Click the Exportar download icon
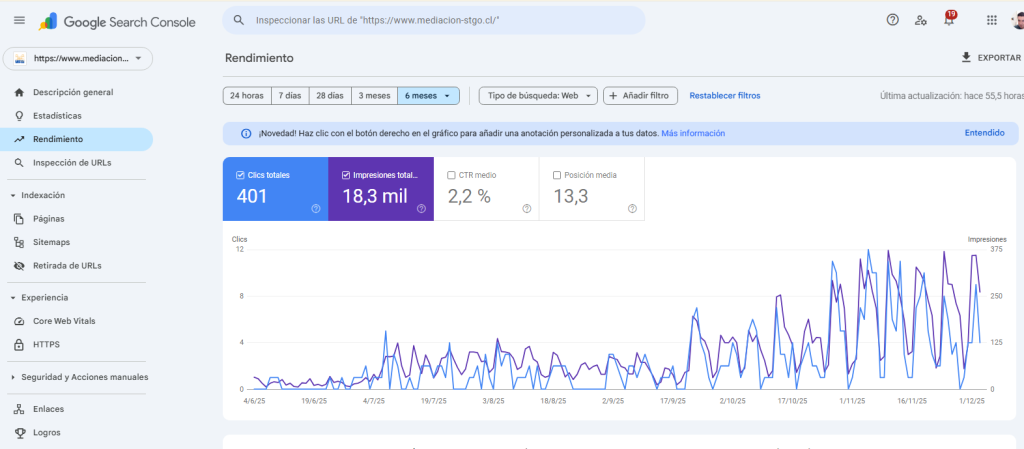The width and height of the screenshot is (1024, 449). (x=966, y=58)
